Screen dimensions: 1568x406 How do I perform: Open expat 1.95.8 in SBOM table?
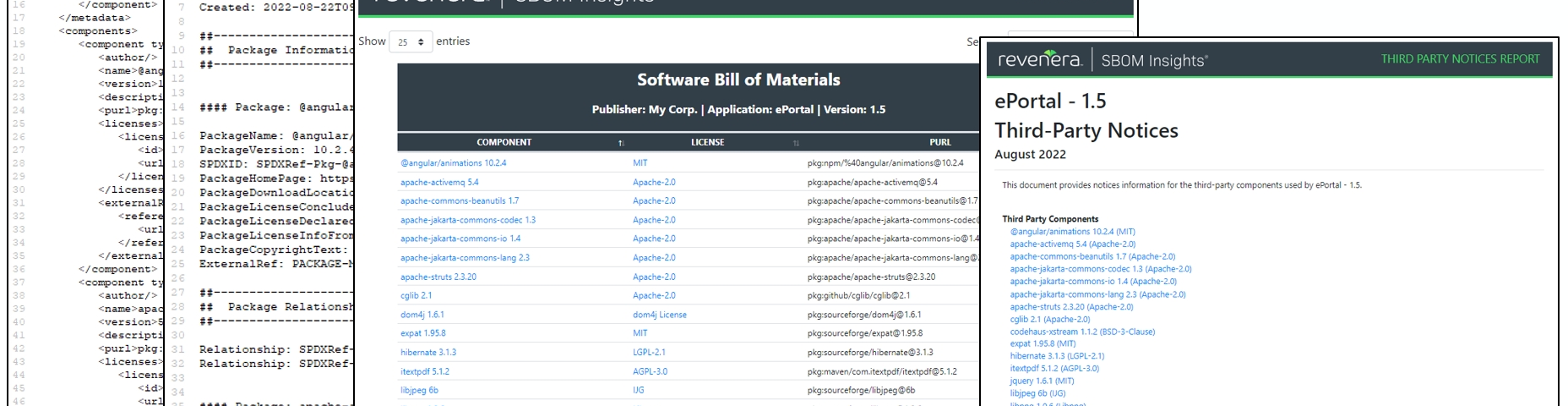coord(423,333)
